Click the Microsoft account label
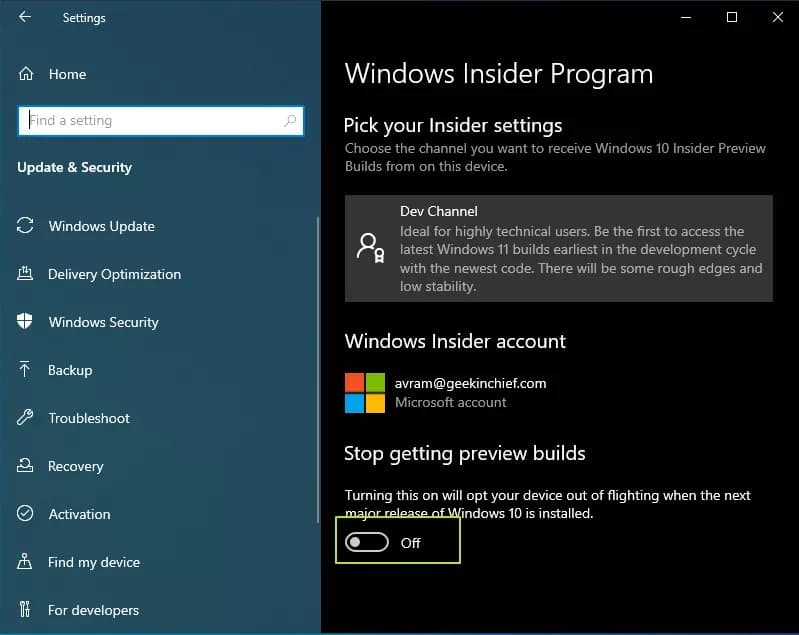 coord(450,403)
